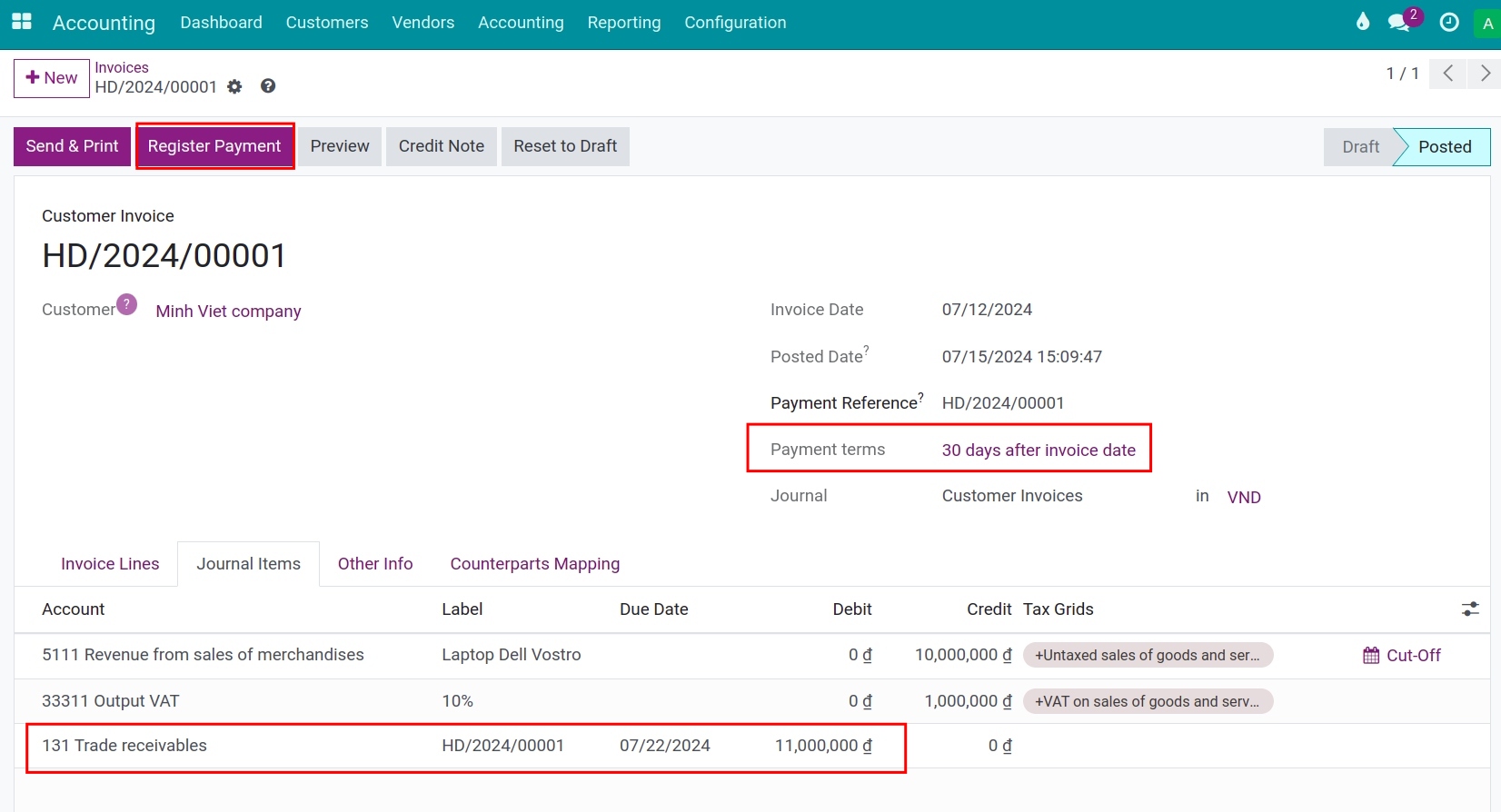Click the Posted Date value 07/15/2024 15:09:47
The width and height of the screenshot is (1501, 812).
point(1022,357)
